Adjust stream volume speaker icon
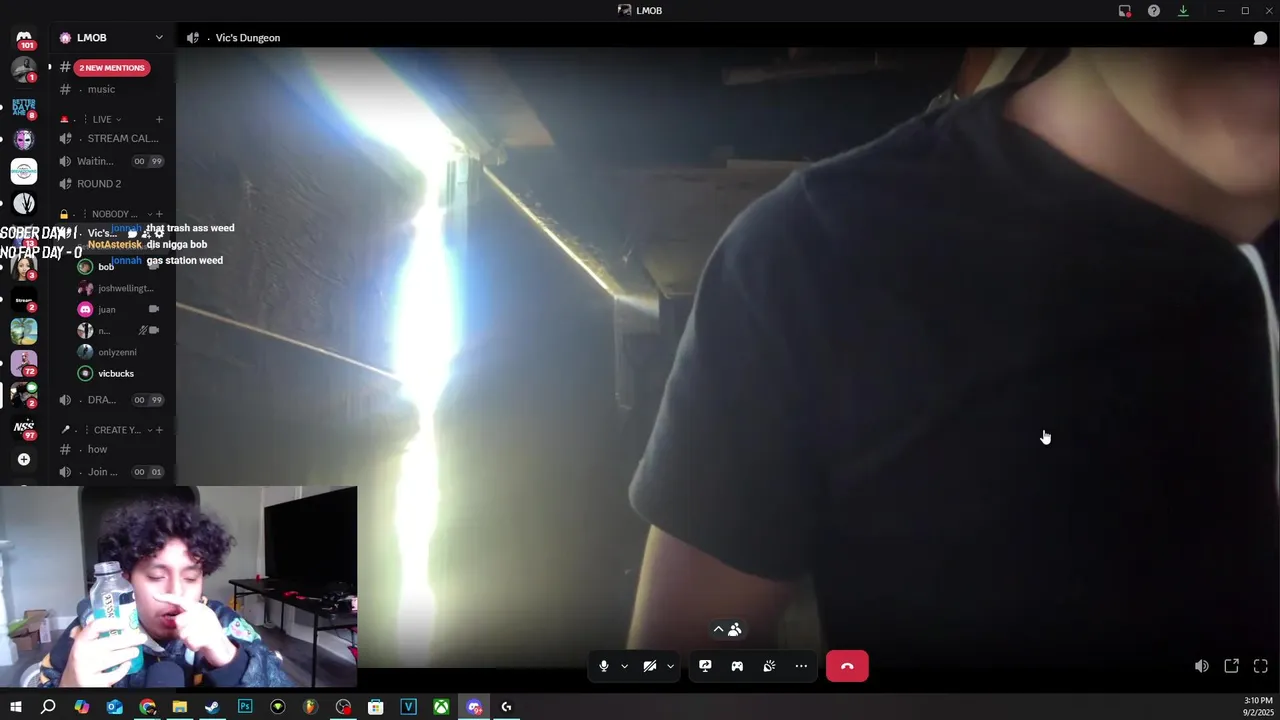This screenshot has height=720, width=1280. (1202, 666)
